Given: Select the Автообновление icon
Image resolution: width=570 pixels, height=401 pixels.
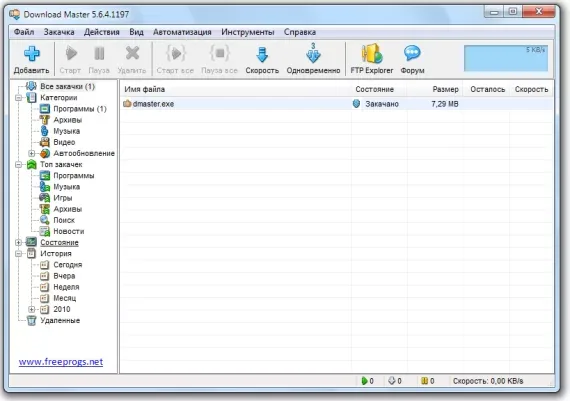Looking at the screenshot, I should pos(45,153).
